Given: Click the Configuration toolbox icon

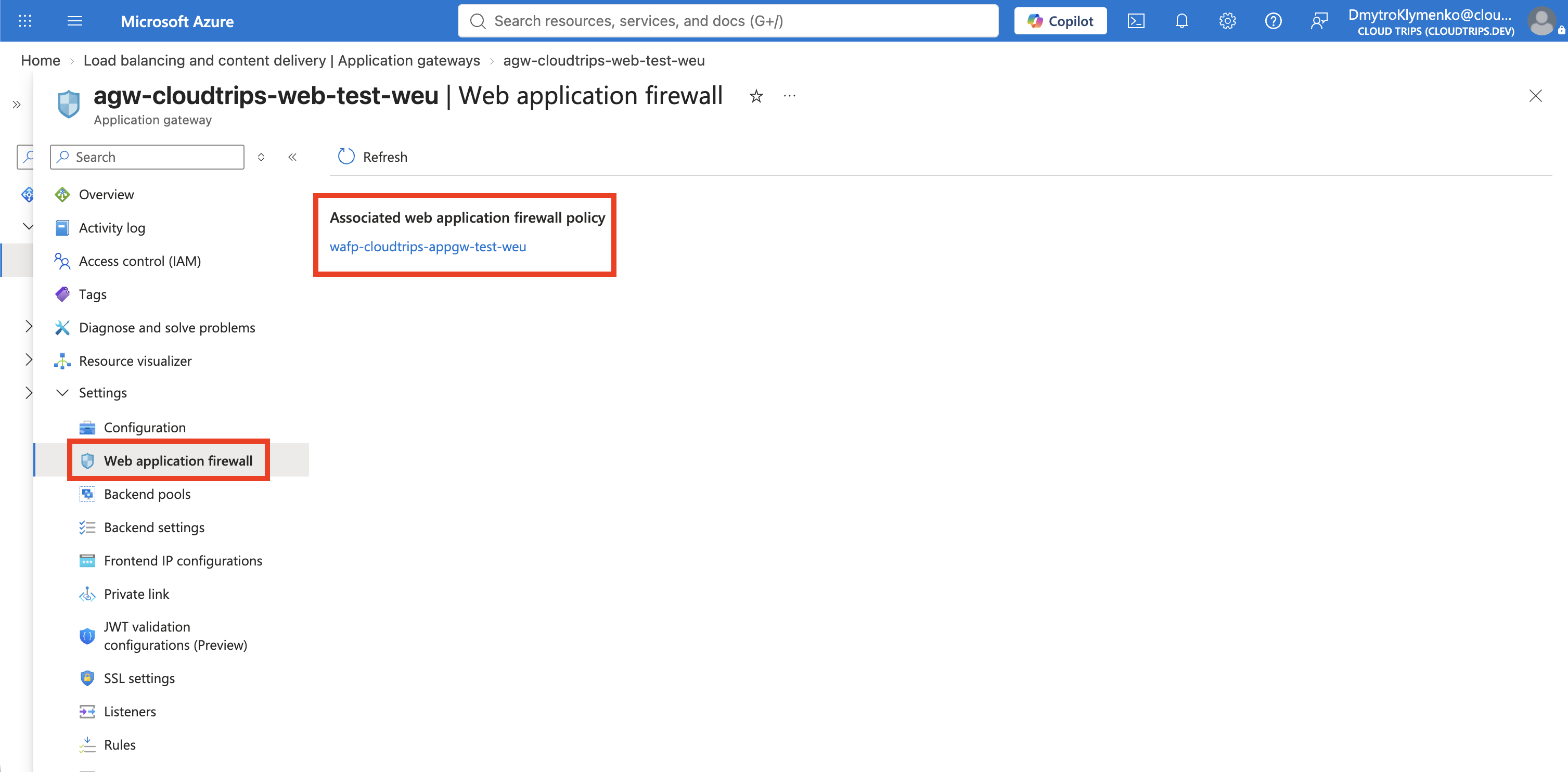Looking at the screenshot, I should coord(87,428).
